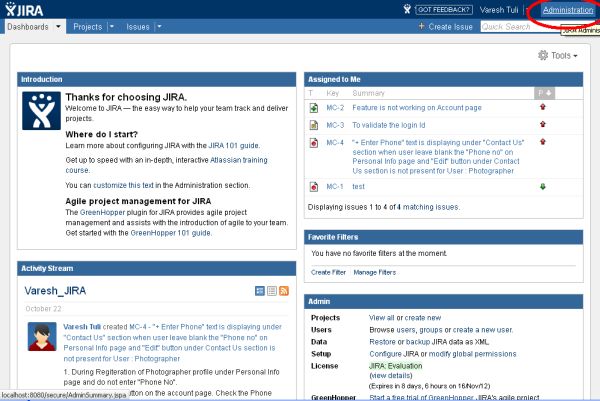
Task: Open issue MC-1 key link
Action: point(335,187)
